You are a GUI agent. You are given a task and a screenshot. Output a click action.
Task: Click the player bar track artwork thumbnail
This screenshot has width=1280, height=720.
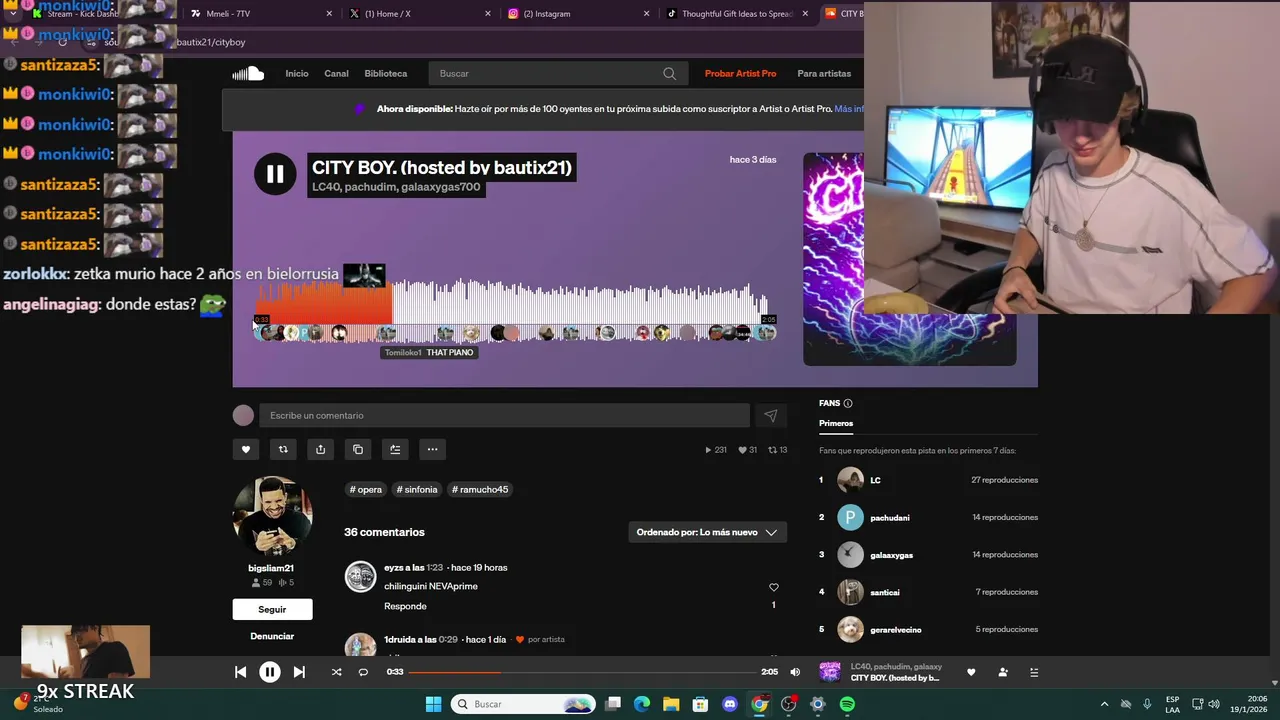[830, 672]
